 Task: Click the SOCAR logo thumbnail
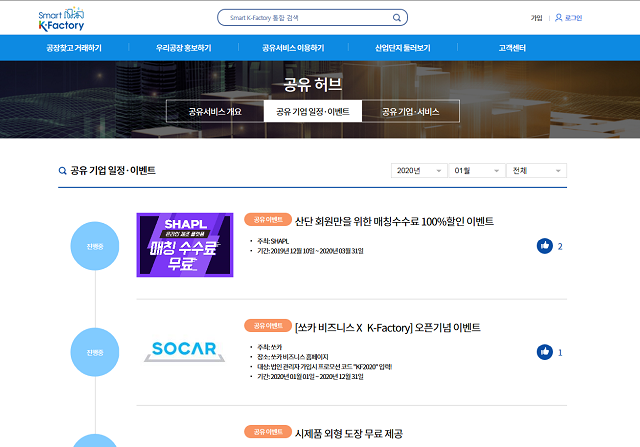[x=185, y=350]
